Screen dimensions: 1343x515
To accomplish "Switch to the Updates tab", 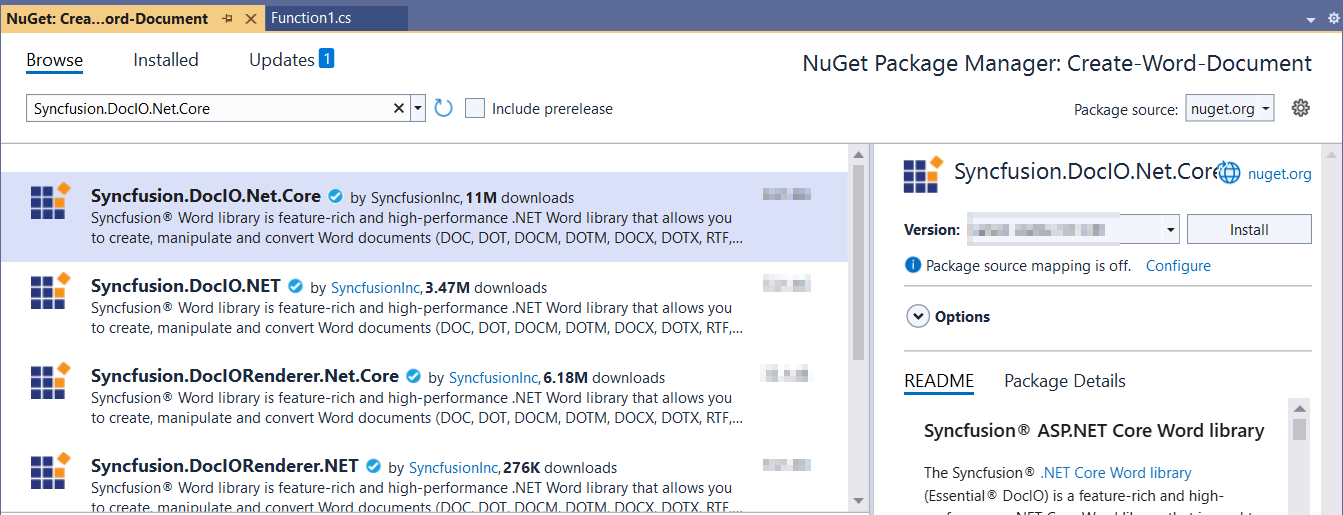I will click(282, 60).
